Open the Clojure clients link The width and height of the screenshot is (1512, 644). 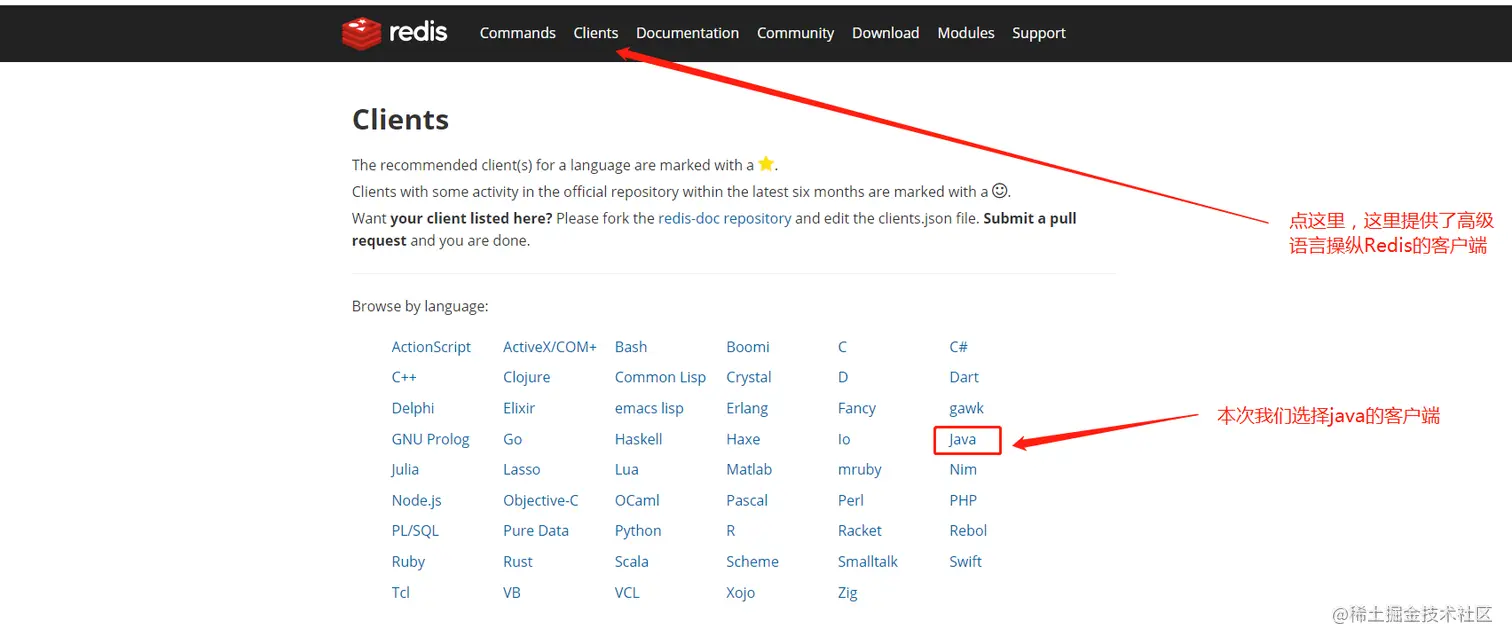[527, 377]
